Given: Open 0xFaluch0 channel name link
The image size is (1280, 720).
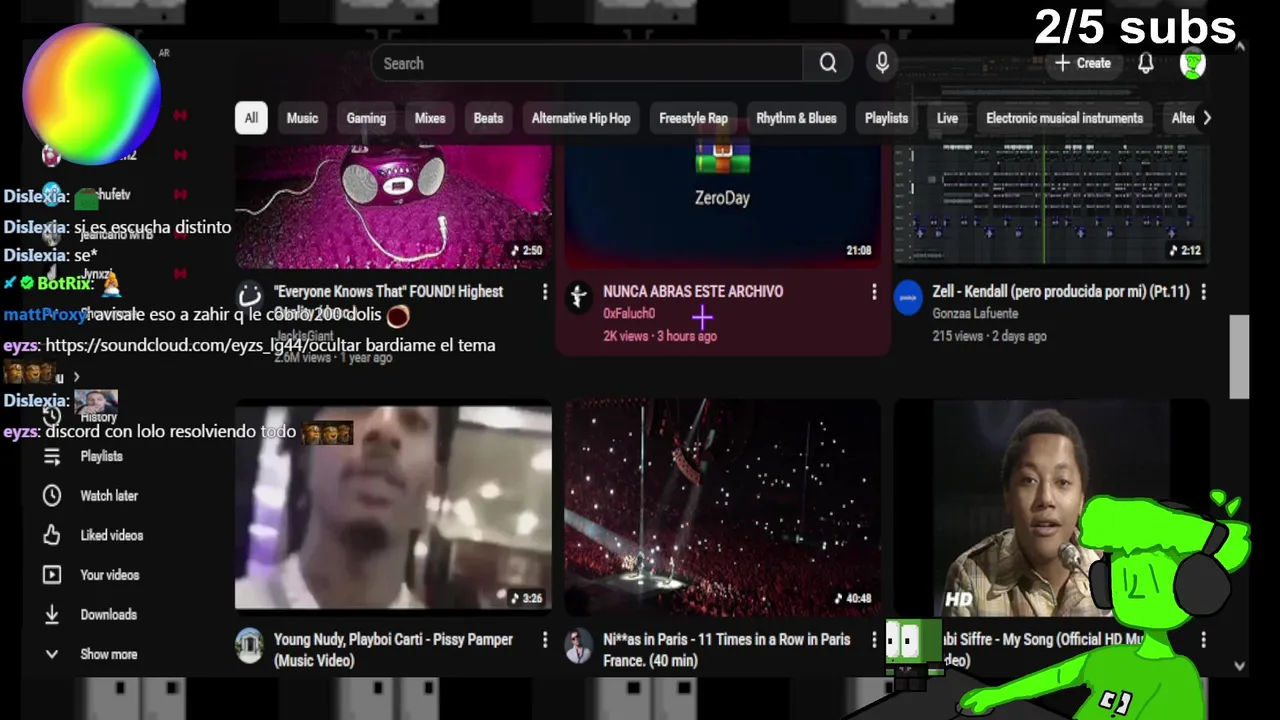Looking at the screenshot, I should tap(629, 314).
